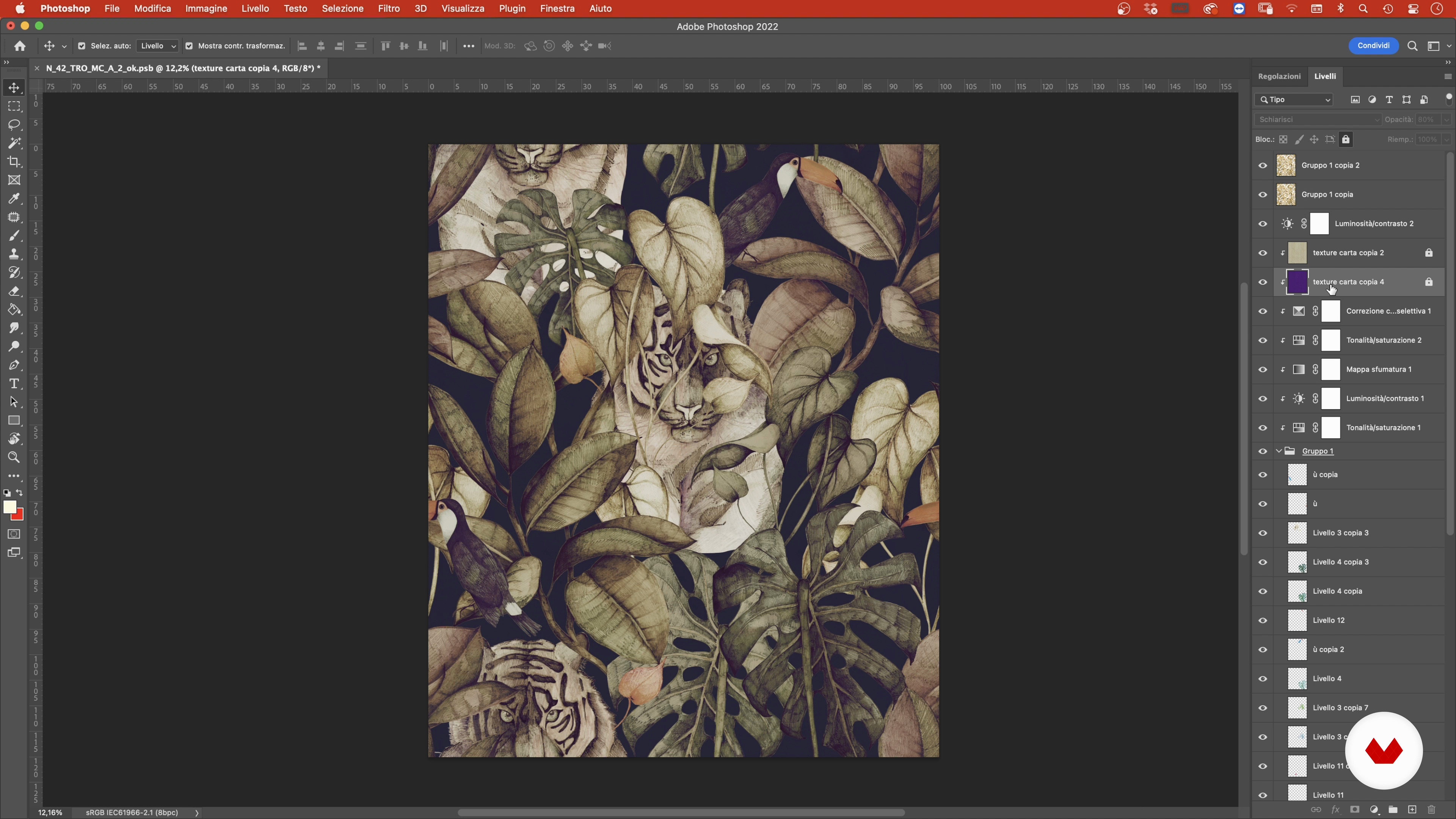Select the Pen tool
This screenshot has width=1456, height=819.
pos(14,365)
